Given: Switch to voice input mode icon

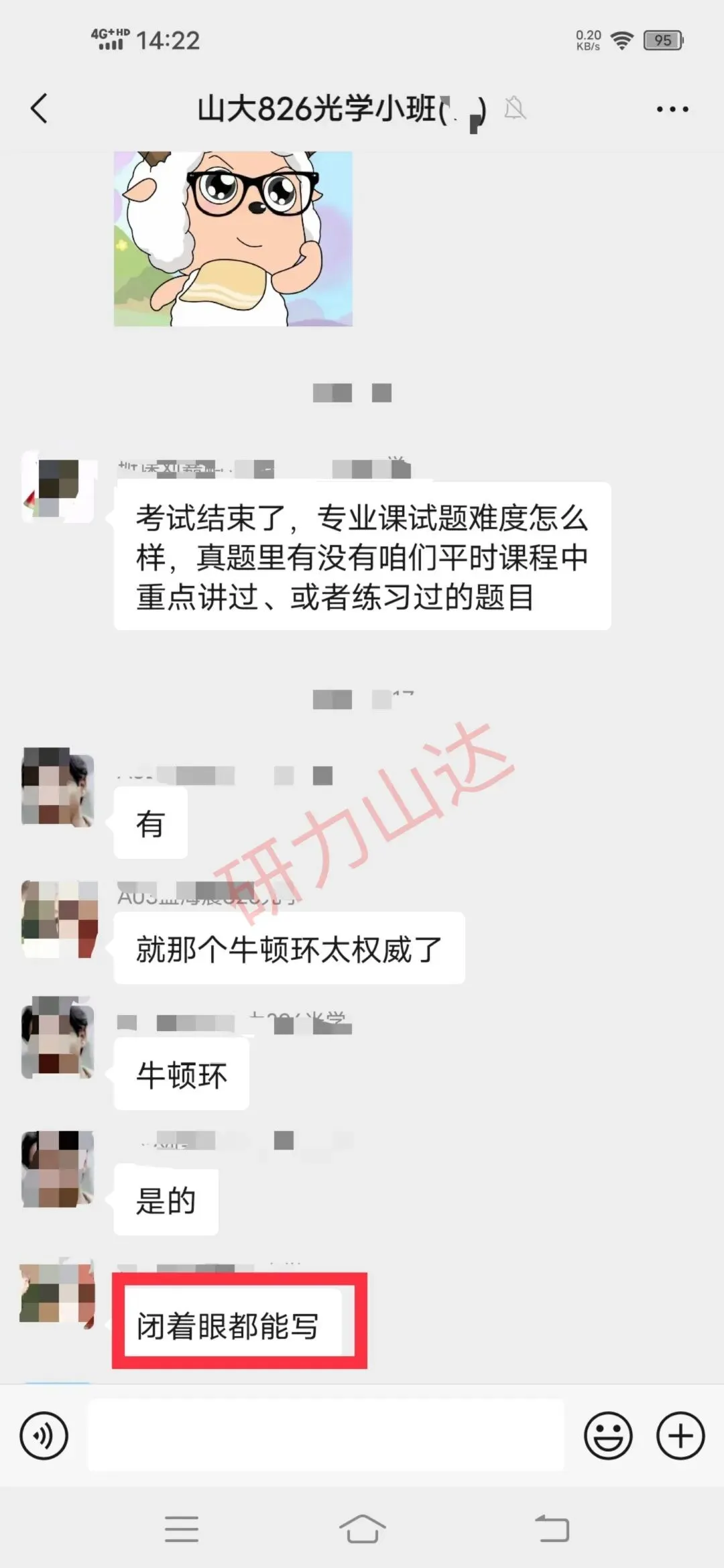Looking at the screenshot, I should click(44, 1436).
